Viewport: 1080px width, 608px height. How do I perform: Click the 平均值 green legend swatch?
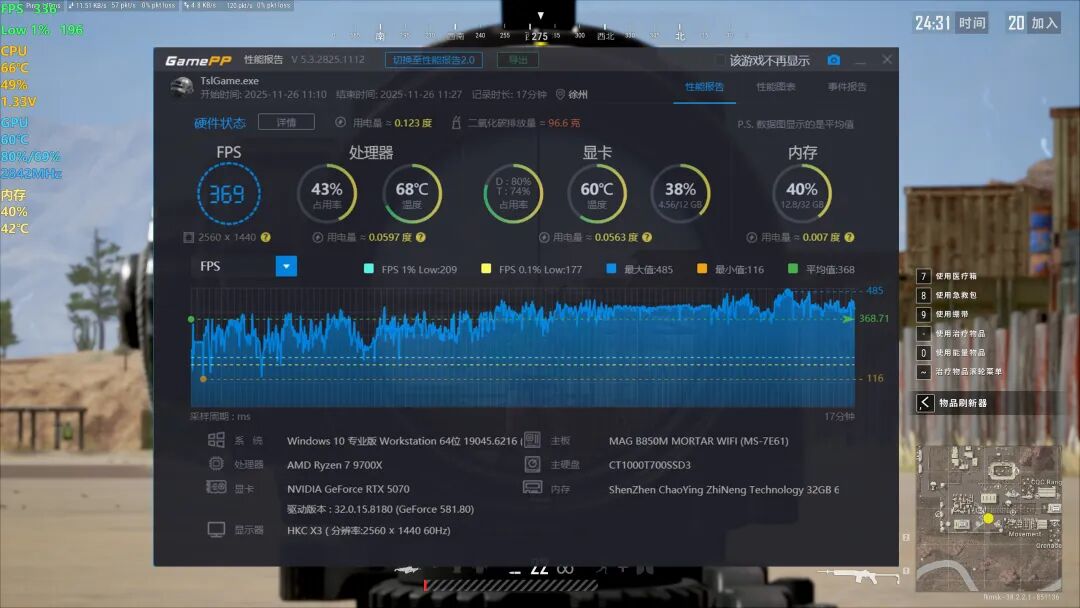click(x=793, y=269)
